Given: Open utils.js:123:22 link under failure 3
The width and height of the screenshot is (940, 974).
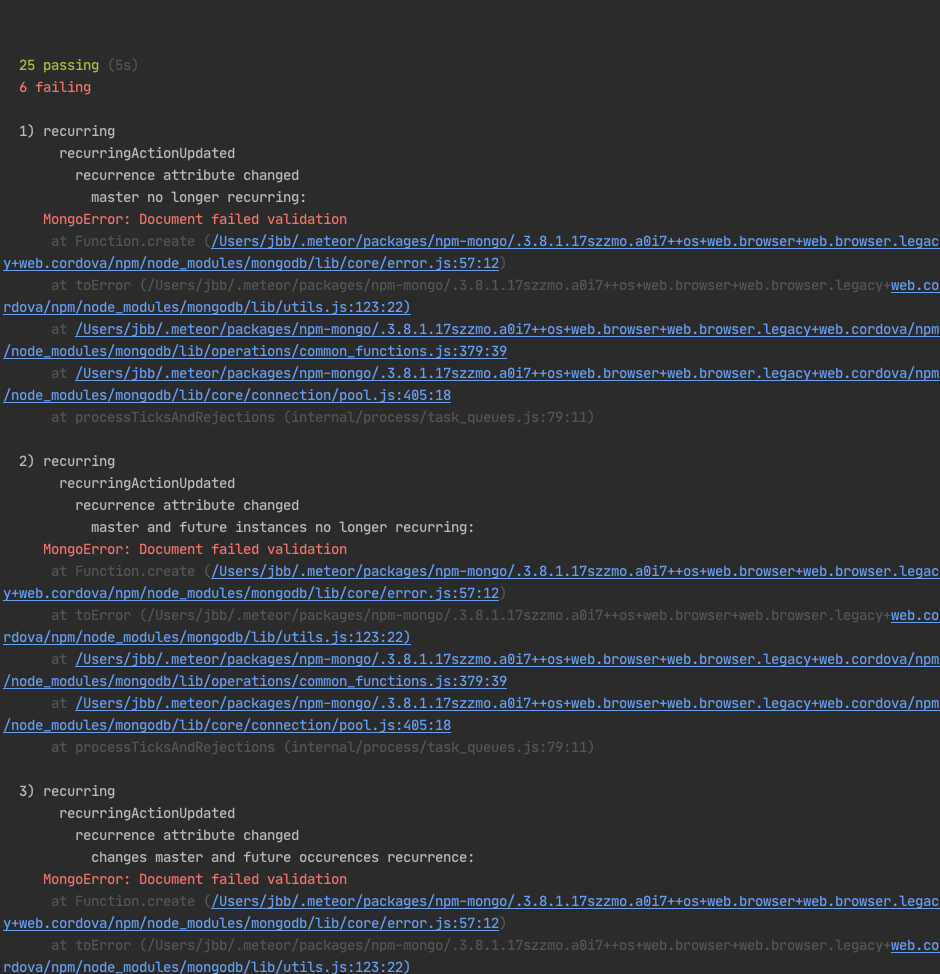Looking at the screenshot, I should (x=207, y=967).
